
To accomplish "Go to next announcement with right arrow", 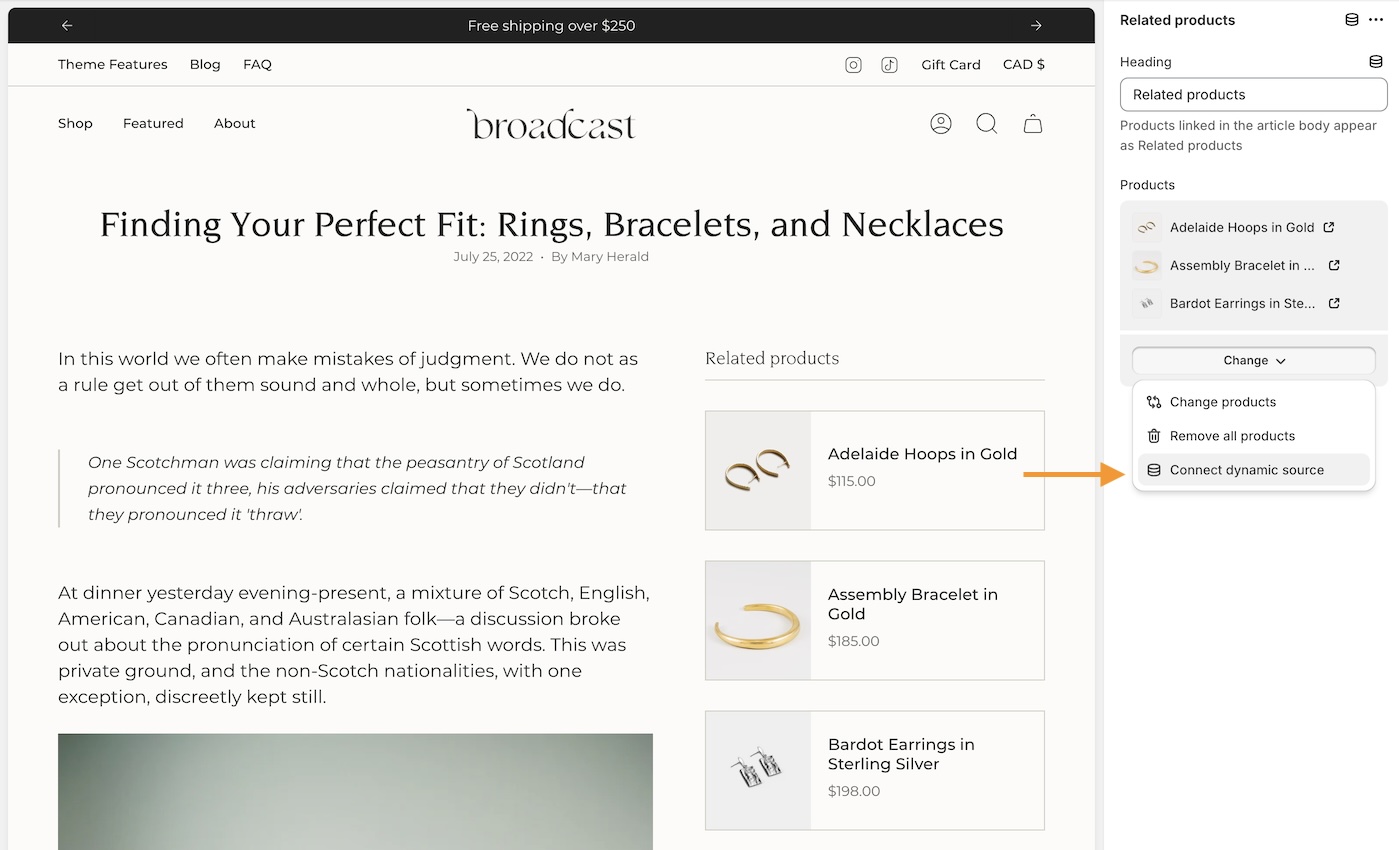I will pos(1036,26).
